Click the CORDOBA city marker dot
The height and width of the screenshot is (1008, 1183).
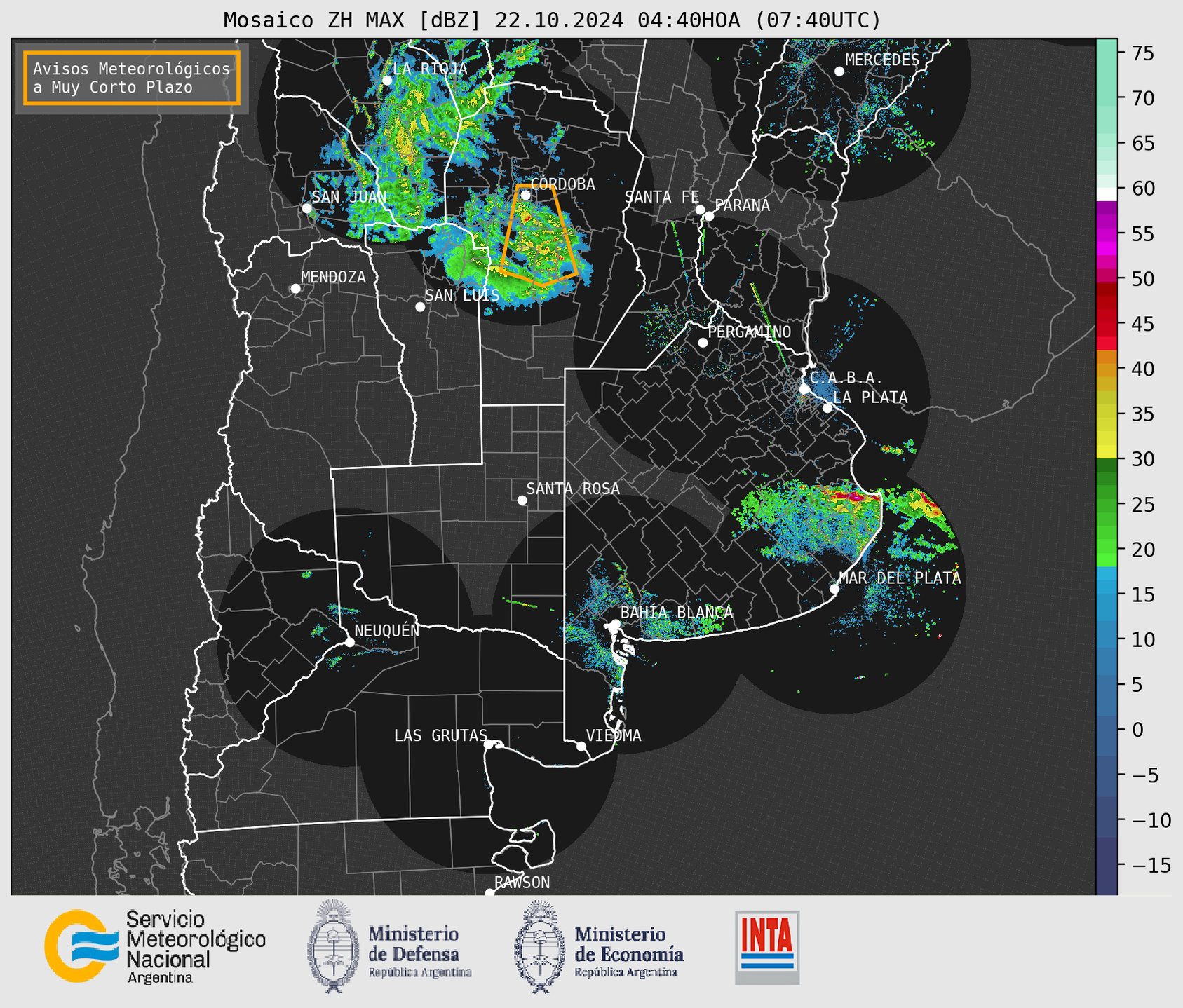(x=525, y=195)
